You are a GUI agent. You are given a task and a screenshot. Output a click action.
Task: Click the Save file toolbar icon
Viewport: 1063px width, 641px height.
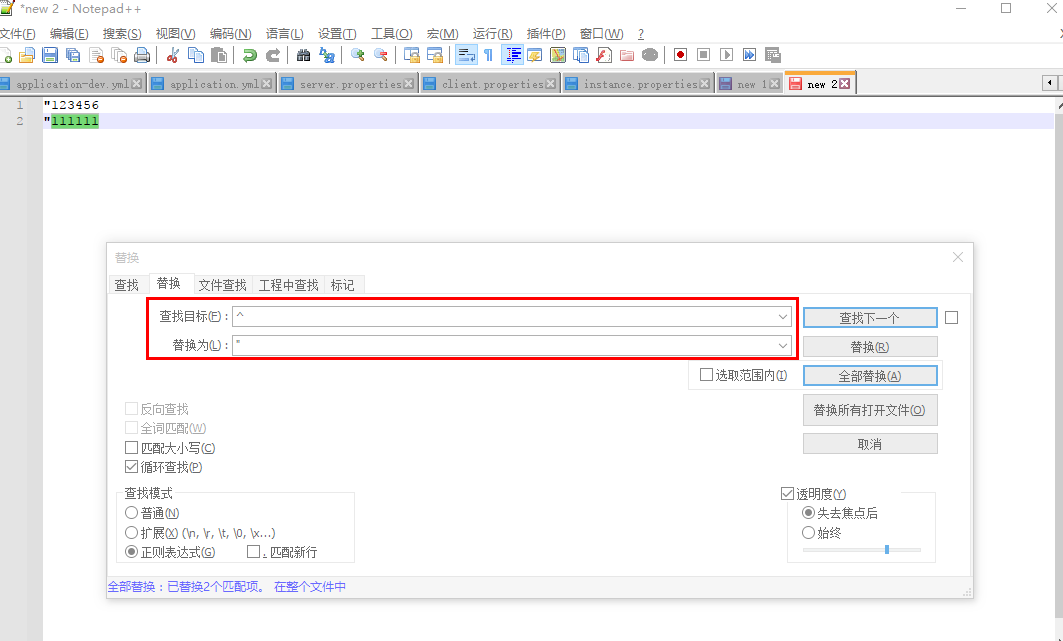coord(50,55)
